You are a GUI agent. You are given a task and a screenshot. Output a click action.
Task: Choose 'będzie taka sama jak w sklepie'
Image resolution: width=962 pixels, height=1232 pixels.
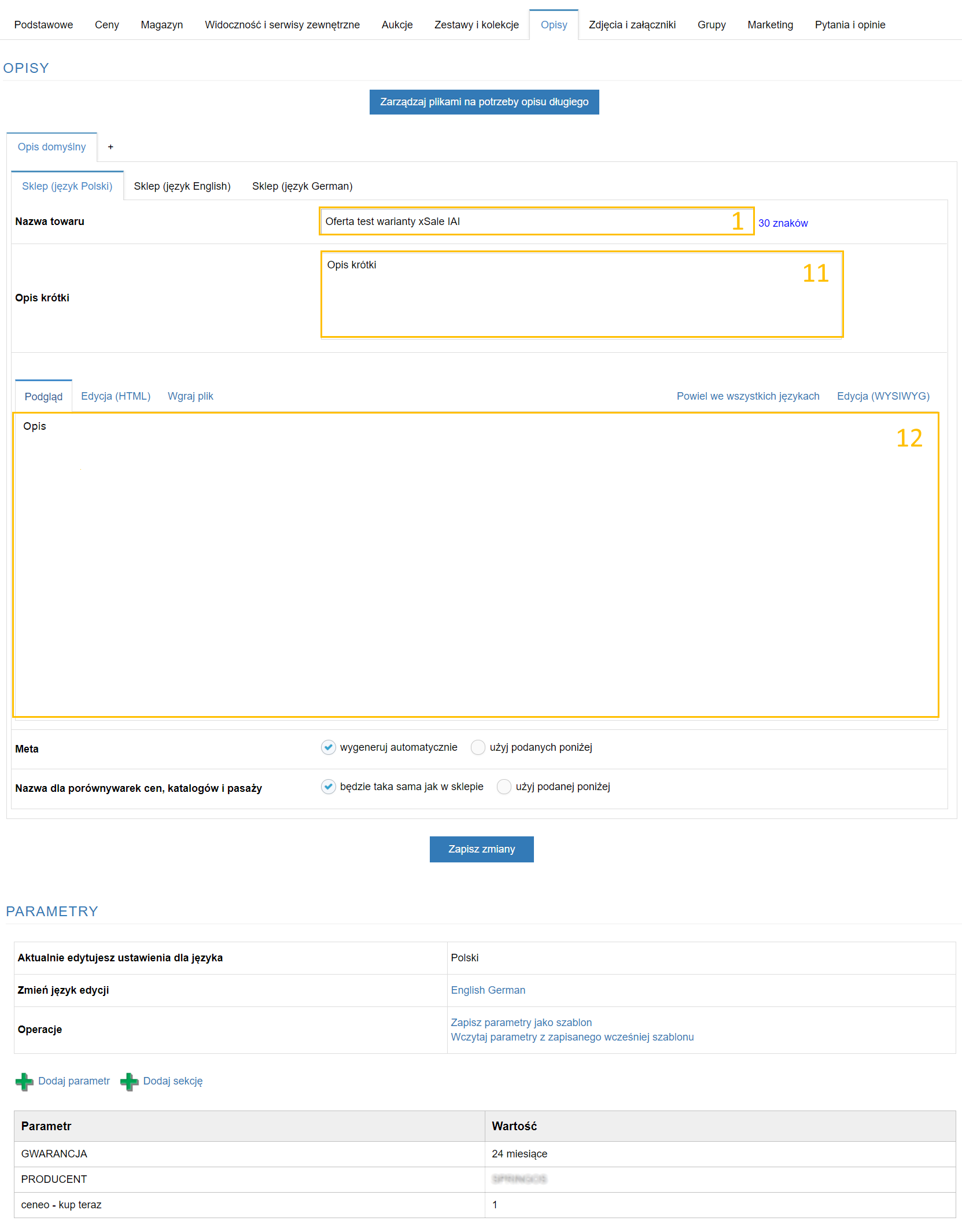tap(329, 787)
